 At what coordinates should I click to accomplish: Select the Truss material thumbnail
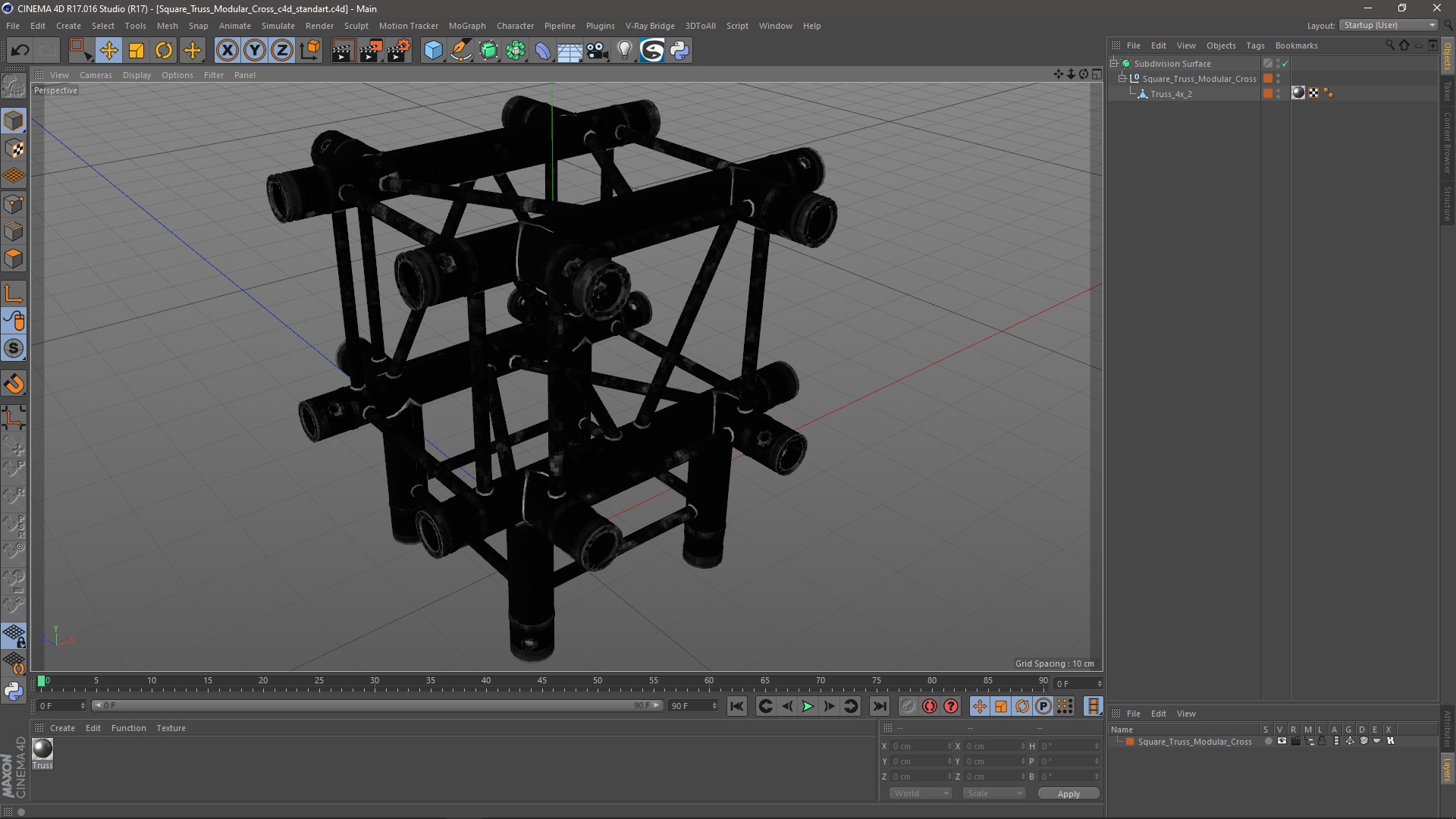tap(42, 748)
